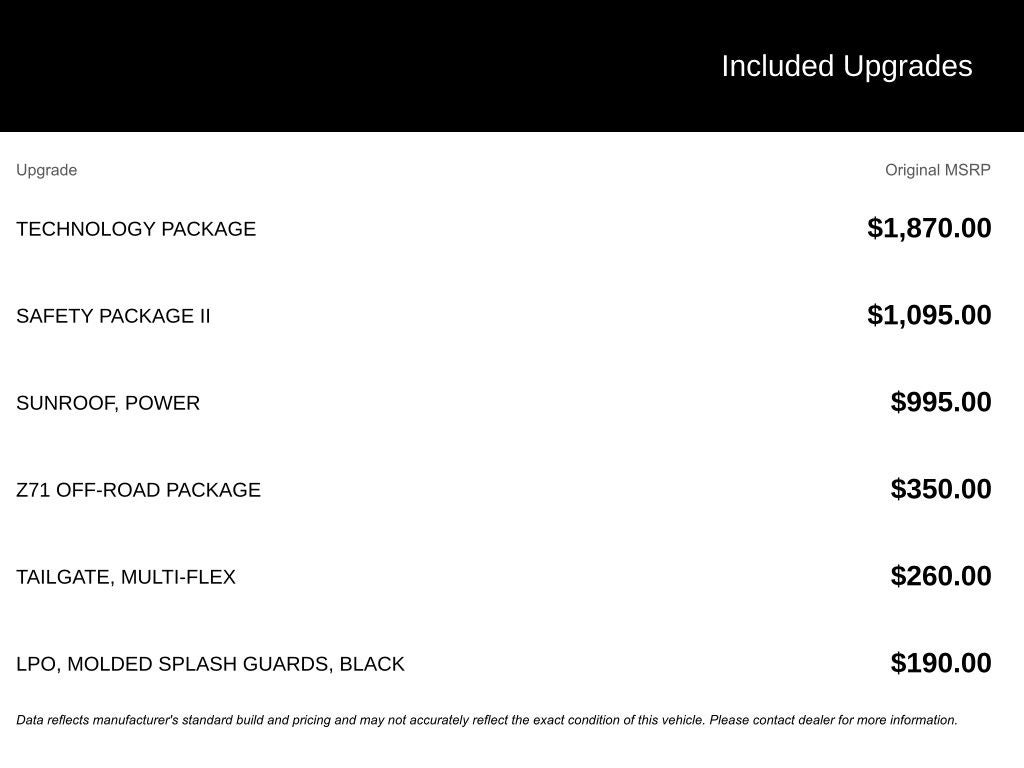Click the $1,095.00 price
The height and width of the screenshot is (768, 1024).
[929, 315]
